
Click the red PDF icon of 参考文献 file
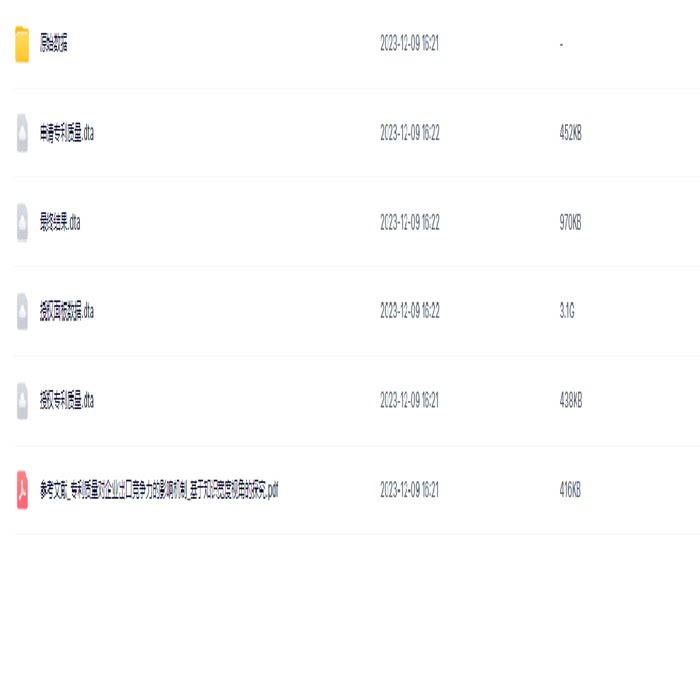[22, 490]
